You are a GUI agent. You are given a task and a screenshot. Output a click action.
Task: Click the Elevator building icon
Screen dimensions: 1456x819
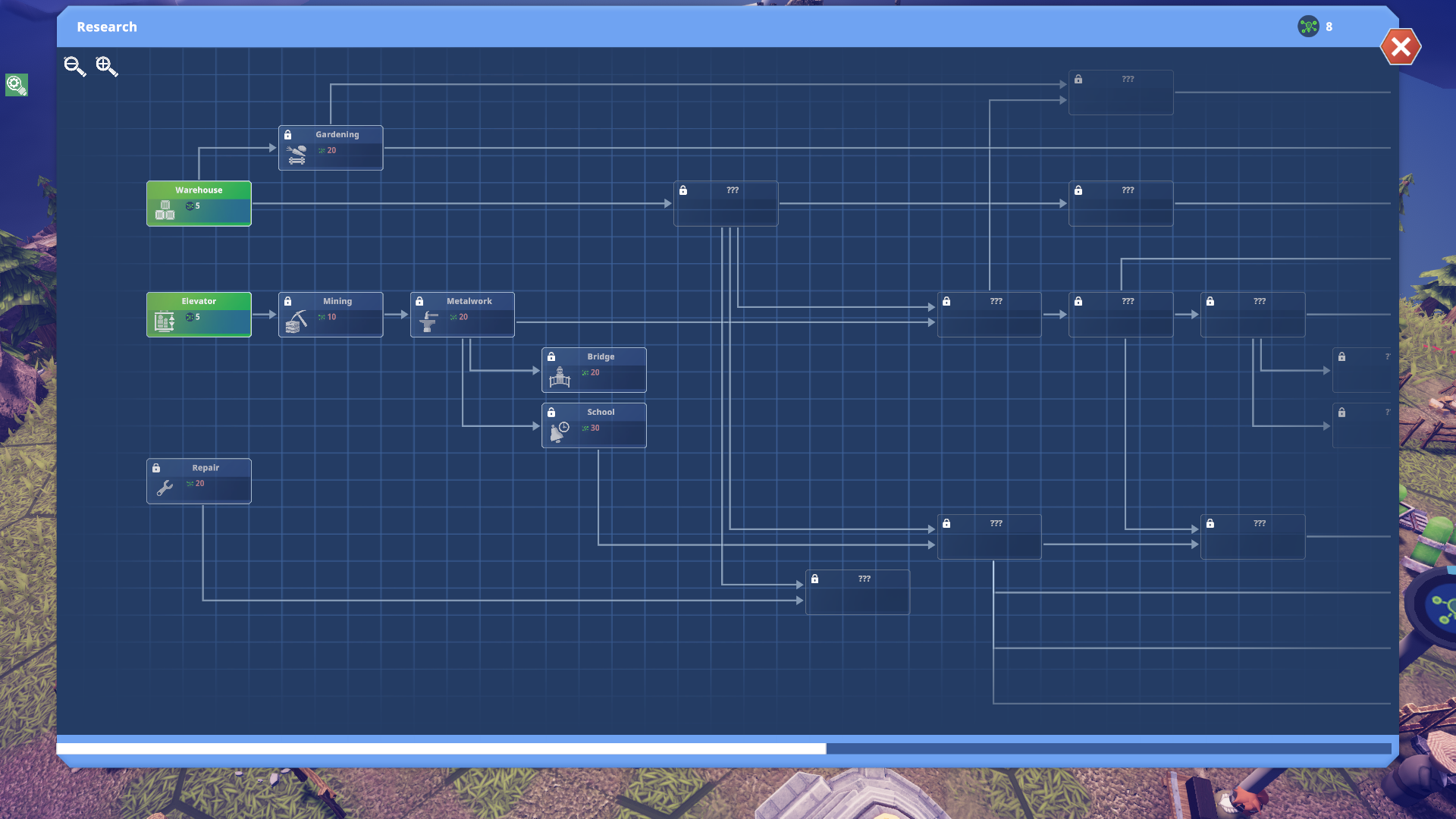[165, 322]
